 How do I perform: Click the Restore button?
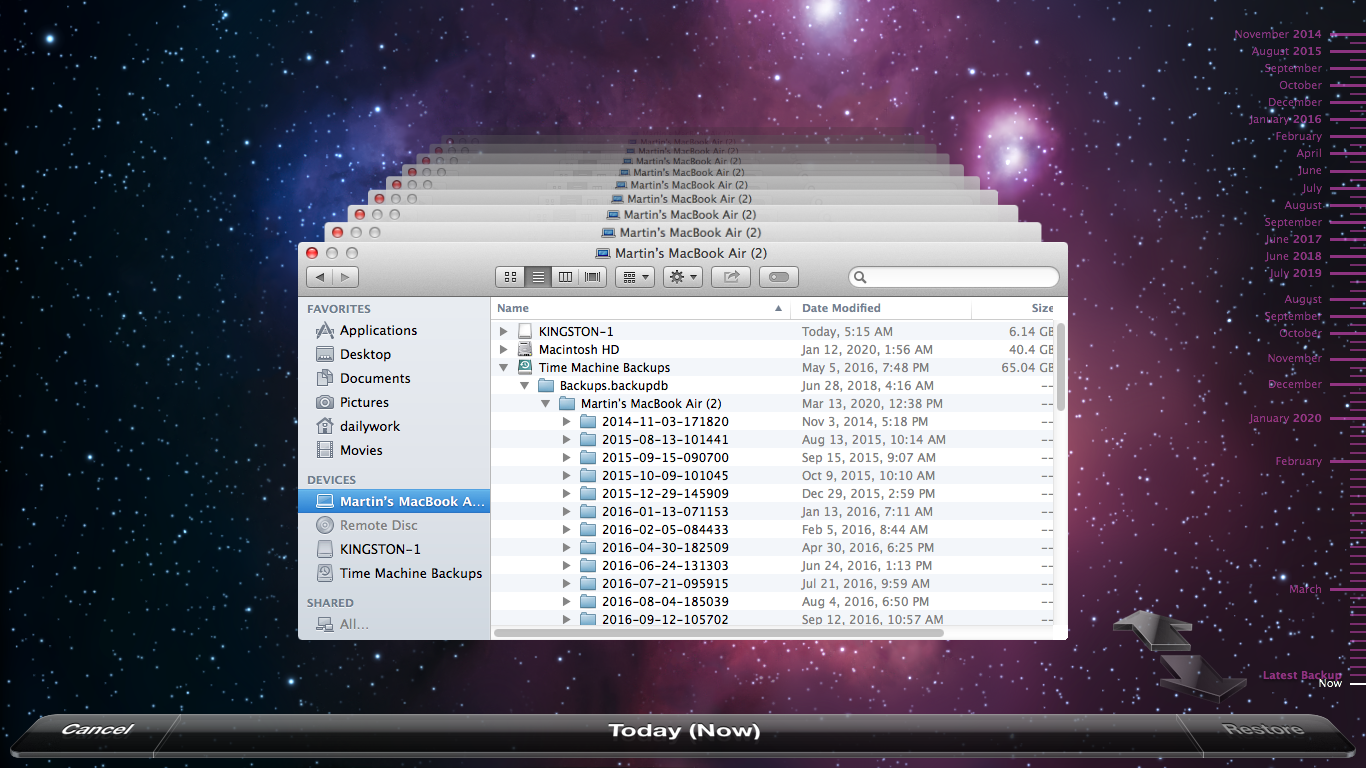tap(1263, 730)
